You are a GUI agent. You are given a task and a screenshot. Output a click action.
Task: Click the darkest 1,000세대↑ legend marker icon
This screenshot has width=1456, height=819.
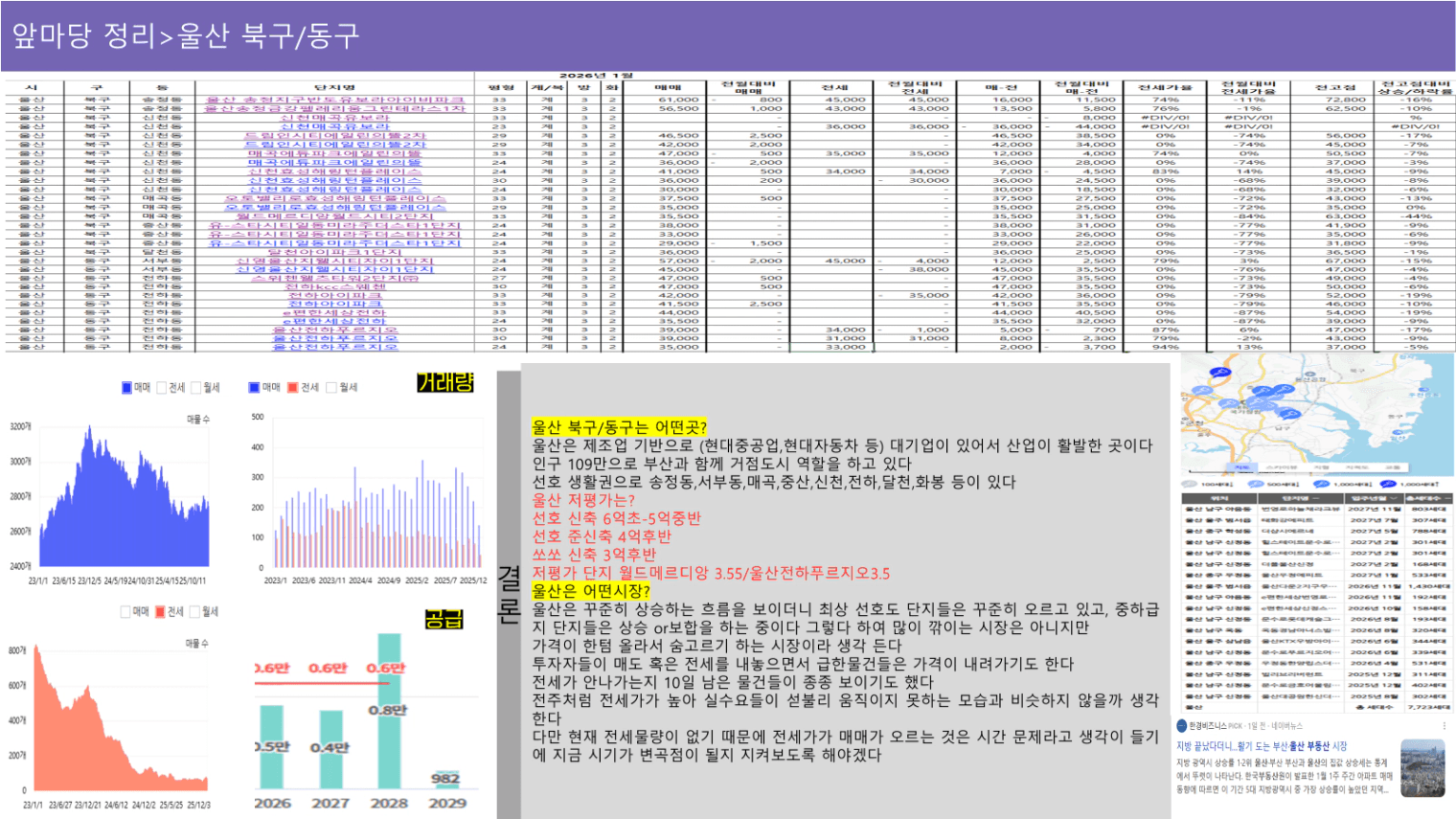point(1389,485)
